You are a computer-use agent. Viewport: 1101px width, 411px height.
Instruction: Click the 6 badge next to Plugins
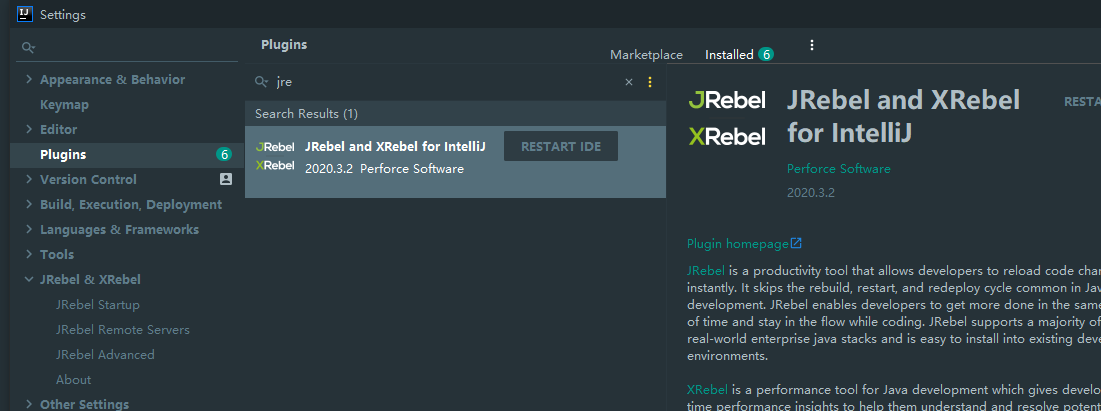[224, 155]
